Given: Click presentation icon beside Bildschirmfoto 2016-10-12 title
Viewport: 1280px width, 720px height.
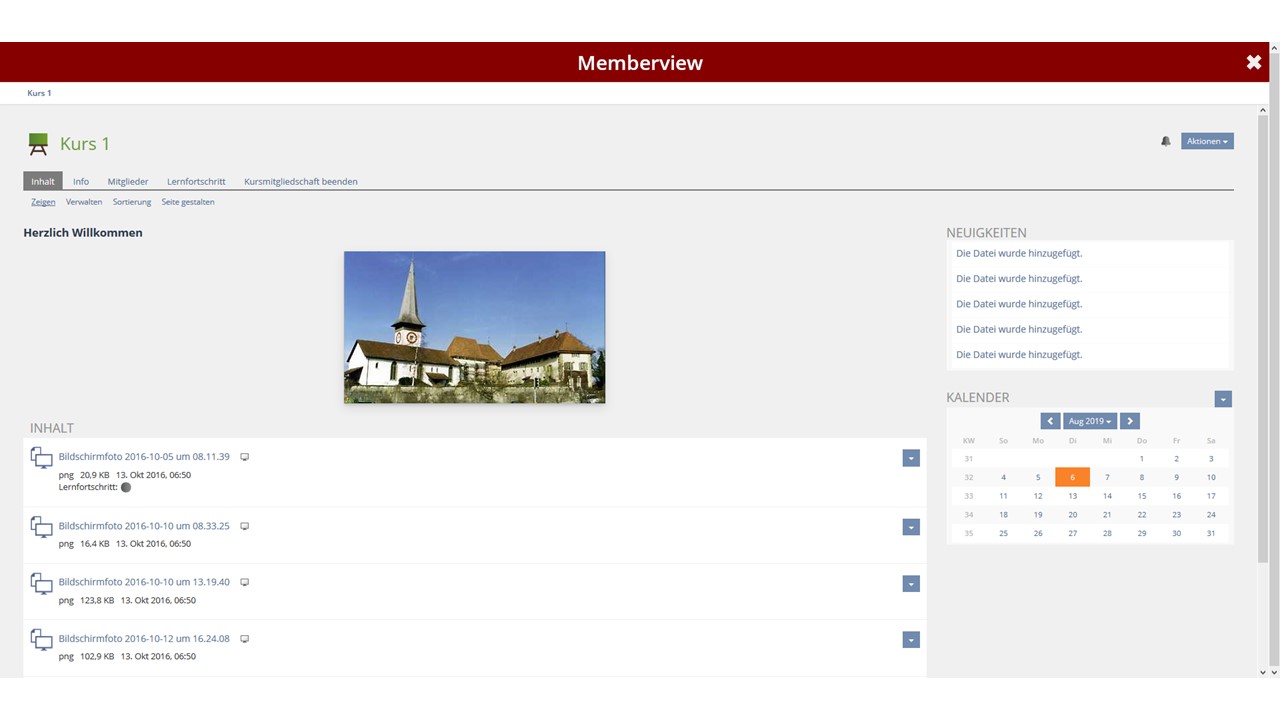Looking at the screenshot, I should [245, 638].
